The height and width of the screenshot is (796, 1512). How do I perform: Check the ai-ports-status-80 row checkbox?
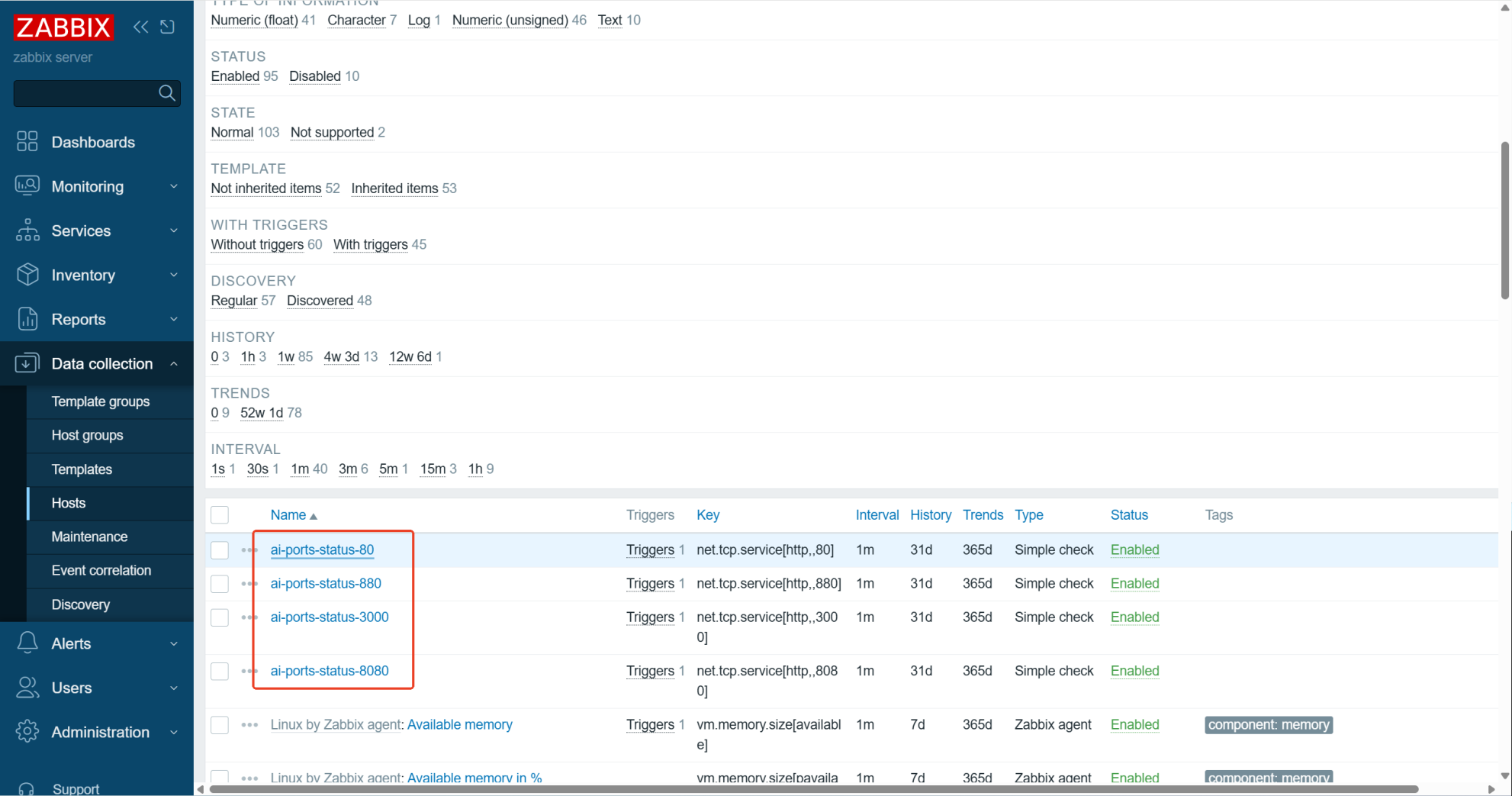point(220,550)
